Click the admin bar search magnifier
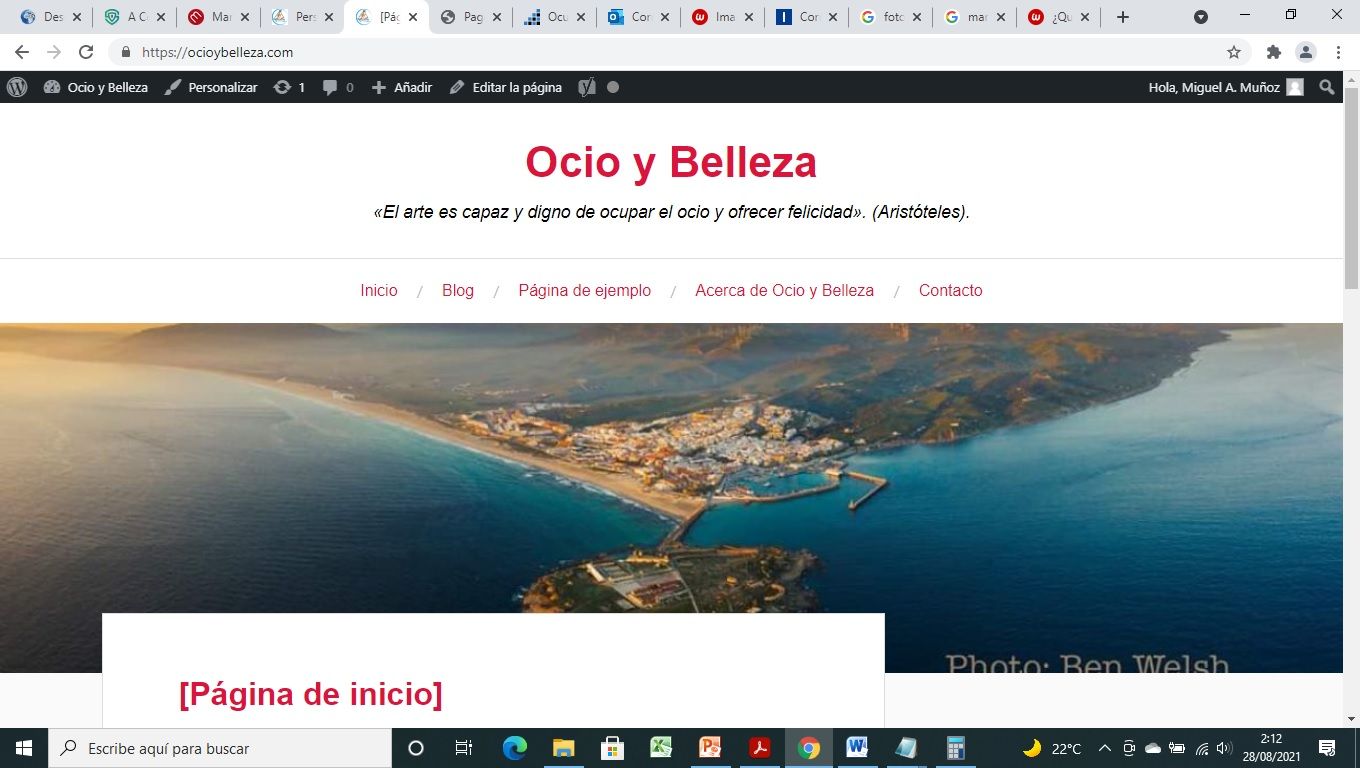This screenshot has height=768, width=1360. (x=1327, y=87)
